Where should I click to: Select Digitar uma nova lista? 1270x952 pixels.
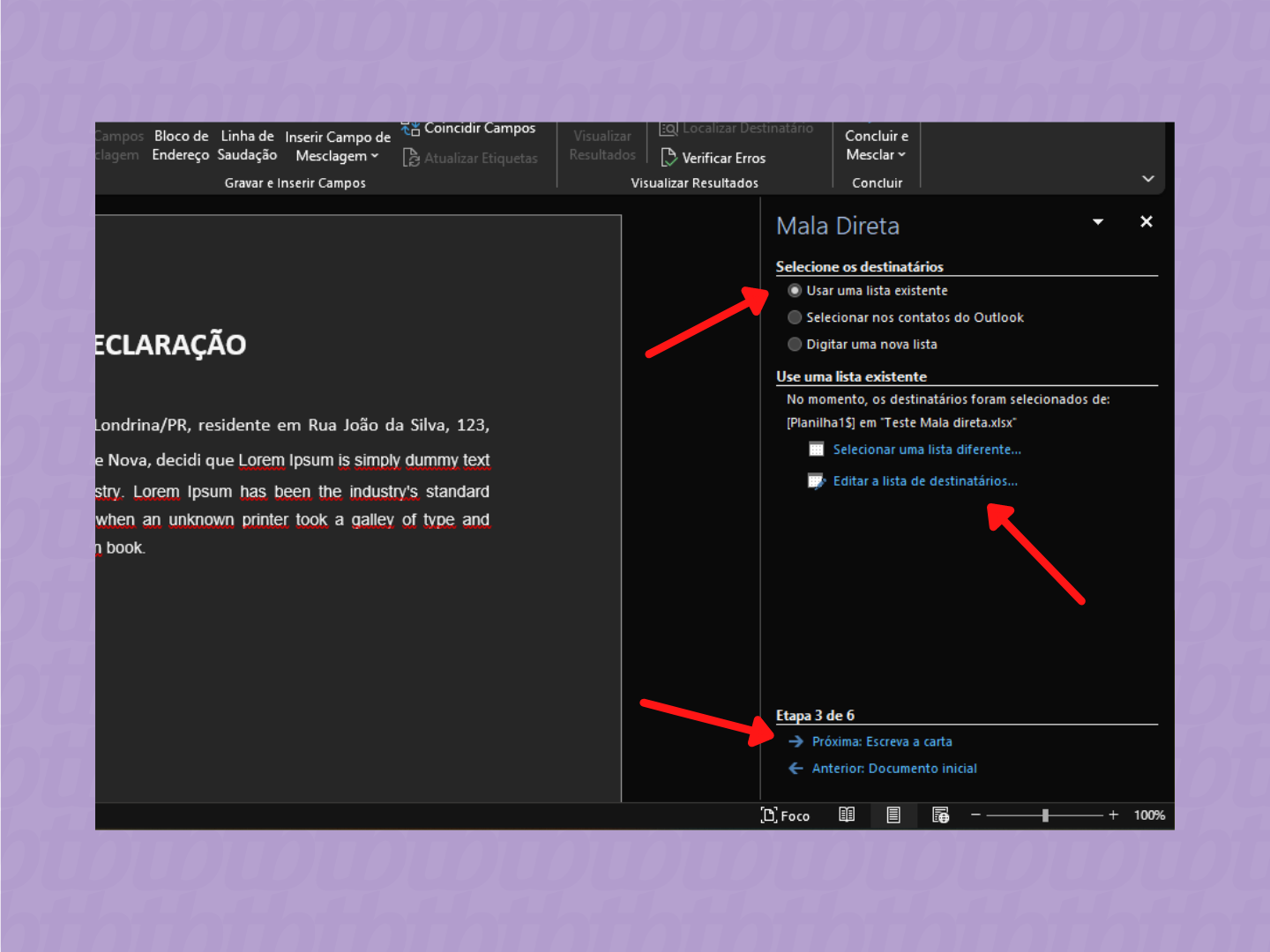795,344
